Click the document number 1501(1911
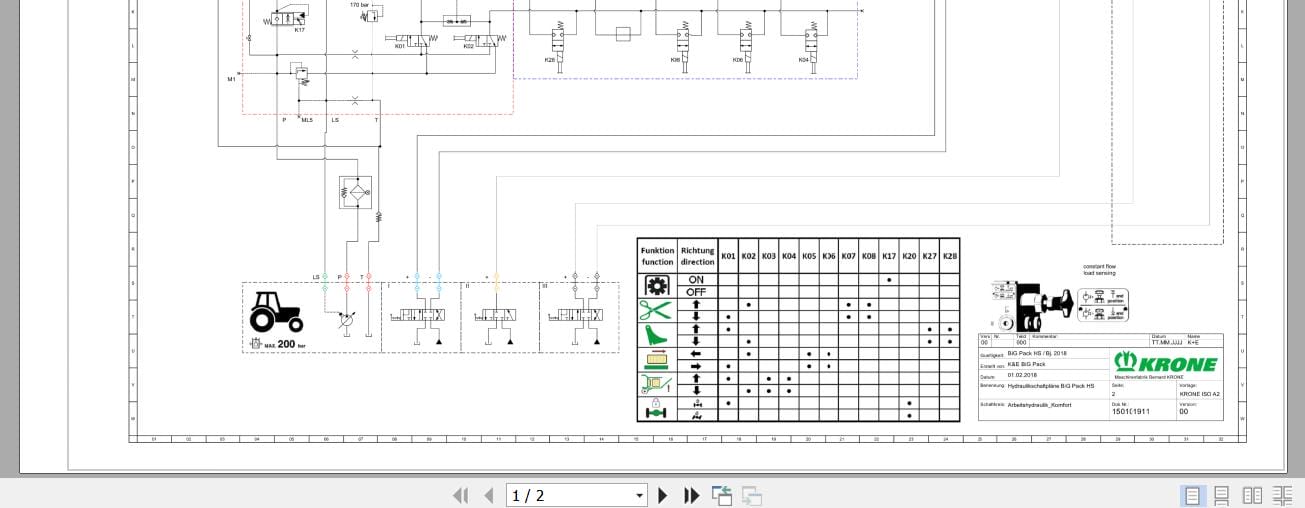This screenshot has width=1305, height=508. pyautogui.click(x=1129, y=411)
